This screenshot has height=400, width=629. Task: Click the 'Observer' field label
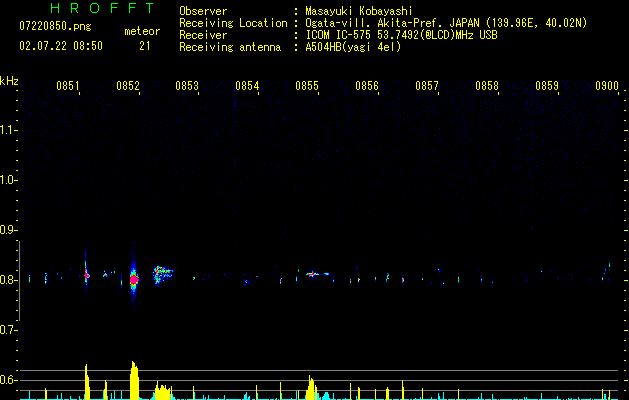(x=203, y=11)
